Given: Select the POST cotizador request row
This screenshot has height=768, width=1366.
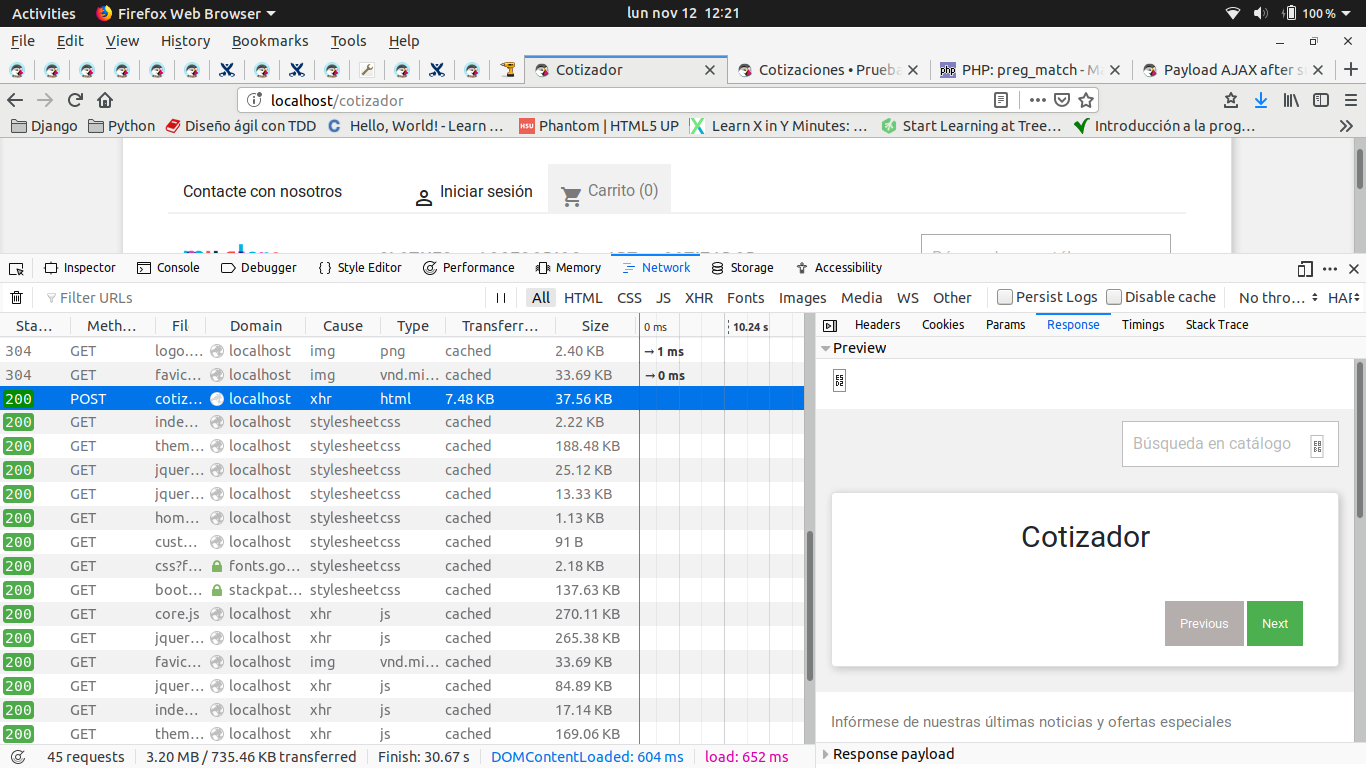Looking at the screenshot, I should point(402,399).
